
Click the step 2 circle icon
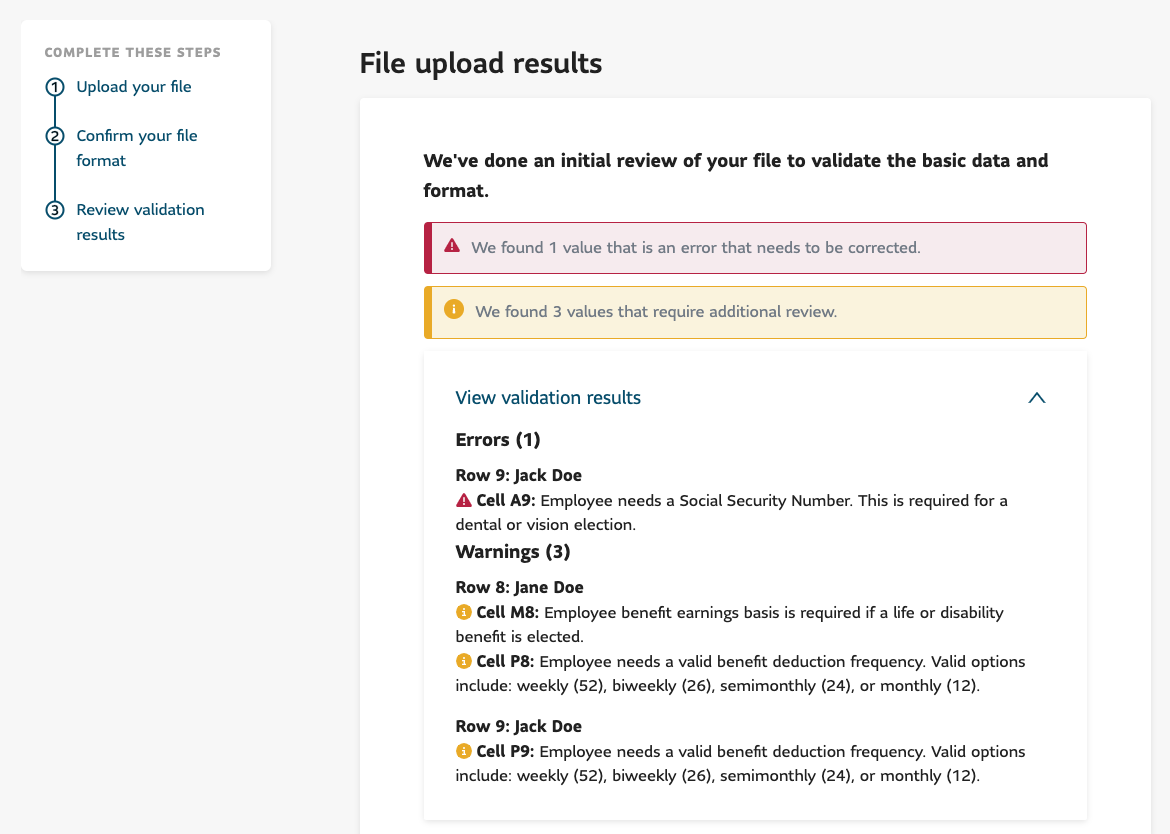click(55, 136)
